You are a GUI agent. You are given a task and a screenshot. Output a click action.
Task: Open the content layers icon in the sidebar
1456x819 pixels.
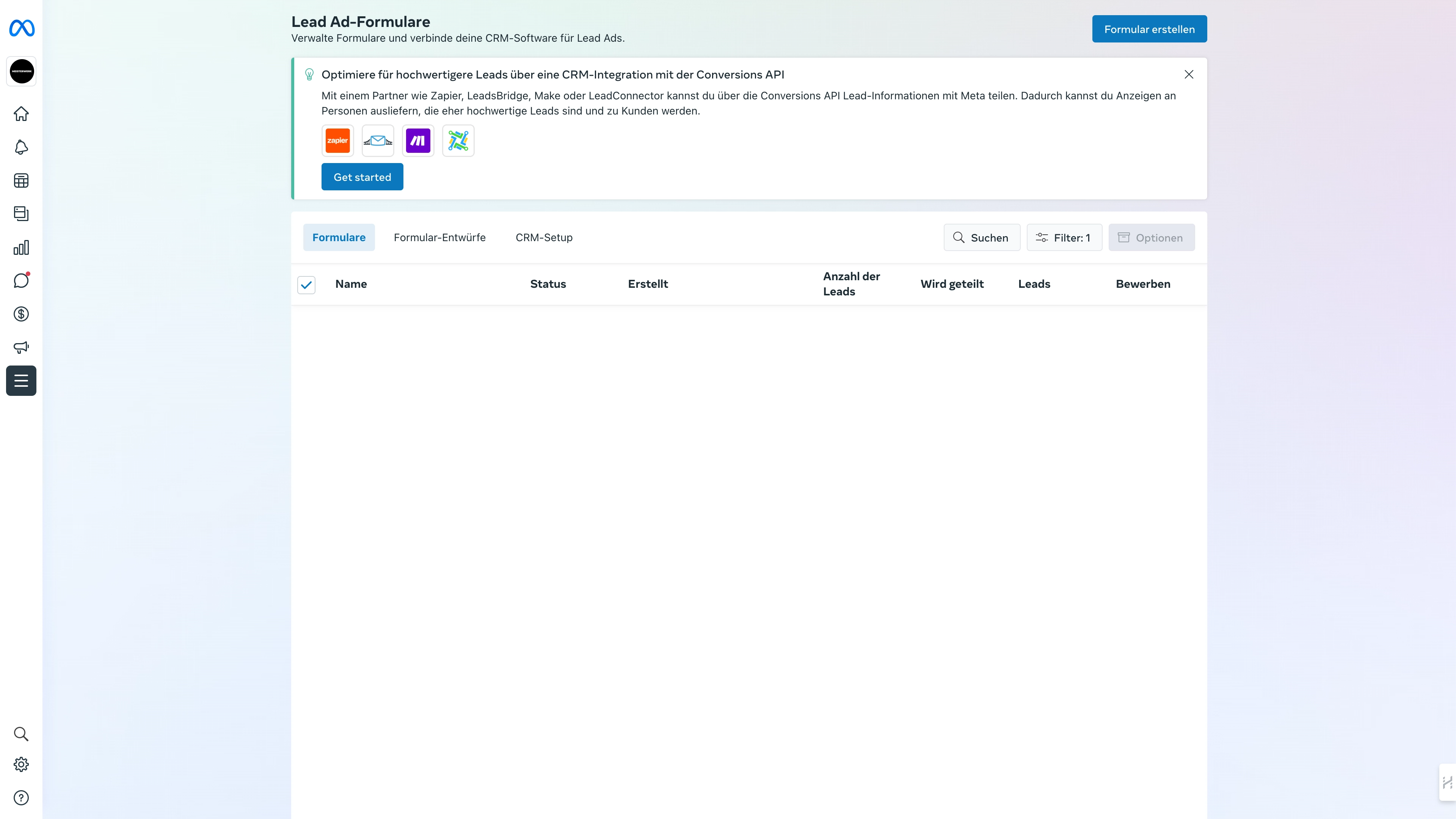point(22,213)
